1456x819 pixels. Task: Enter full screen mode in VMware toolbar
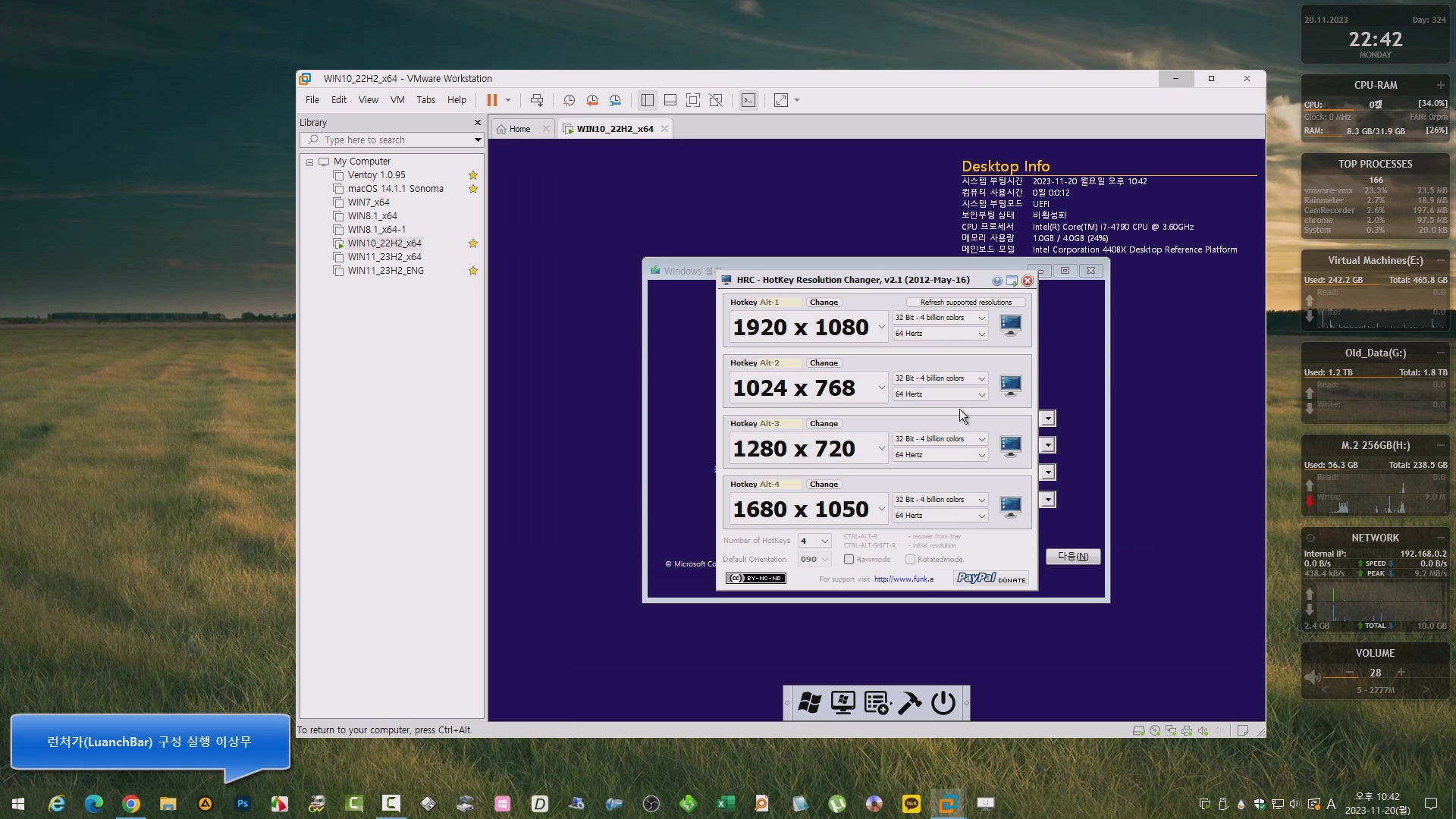click(x=693, y=100)
